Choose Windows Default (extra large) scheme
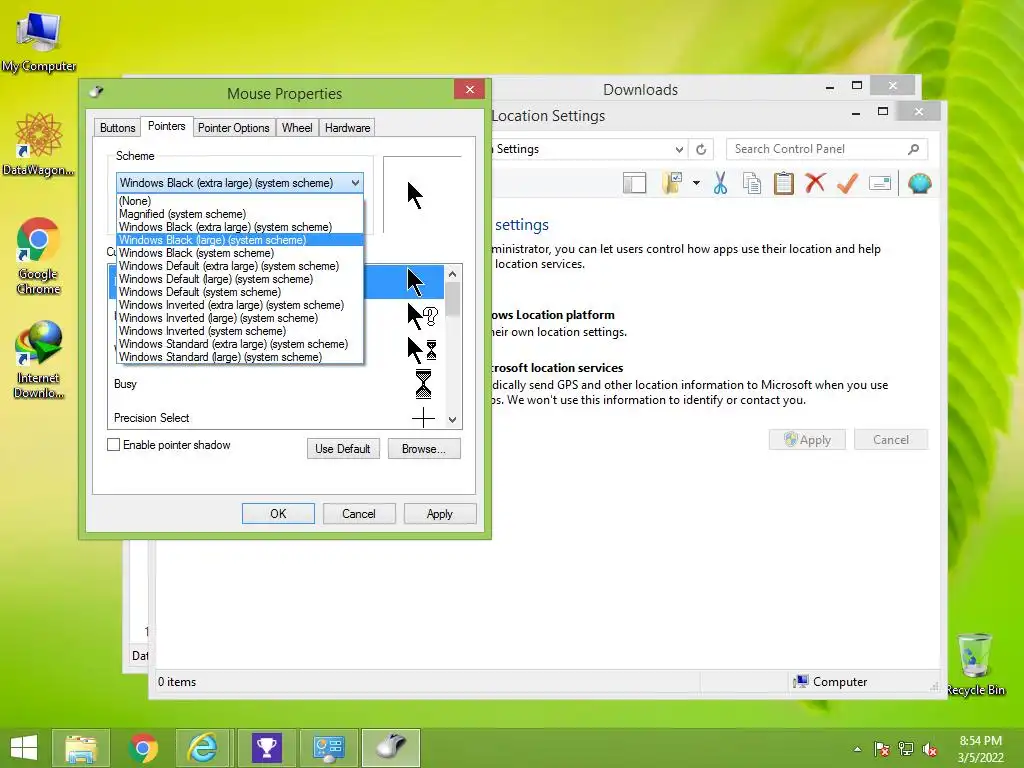This screenshot has height=768, width=1024. (240, 266)
